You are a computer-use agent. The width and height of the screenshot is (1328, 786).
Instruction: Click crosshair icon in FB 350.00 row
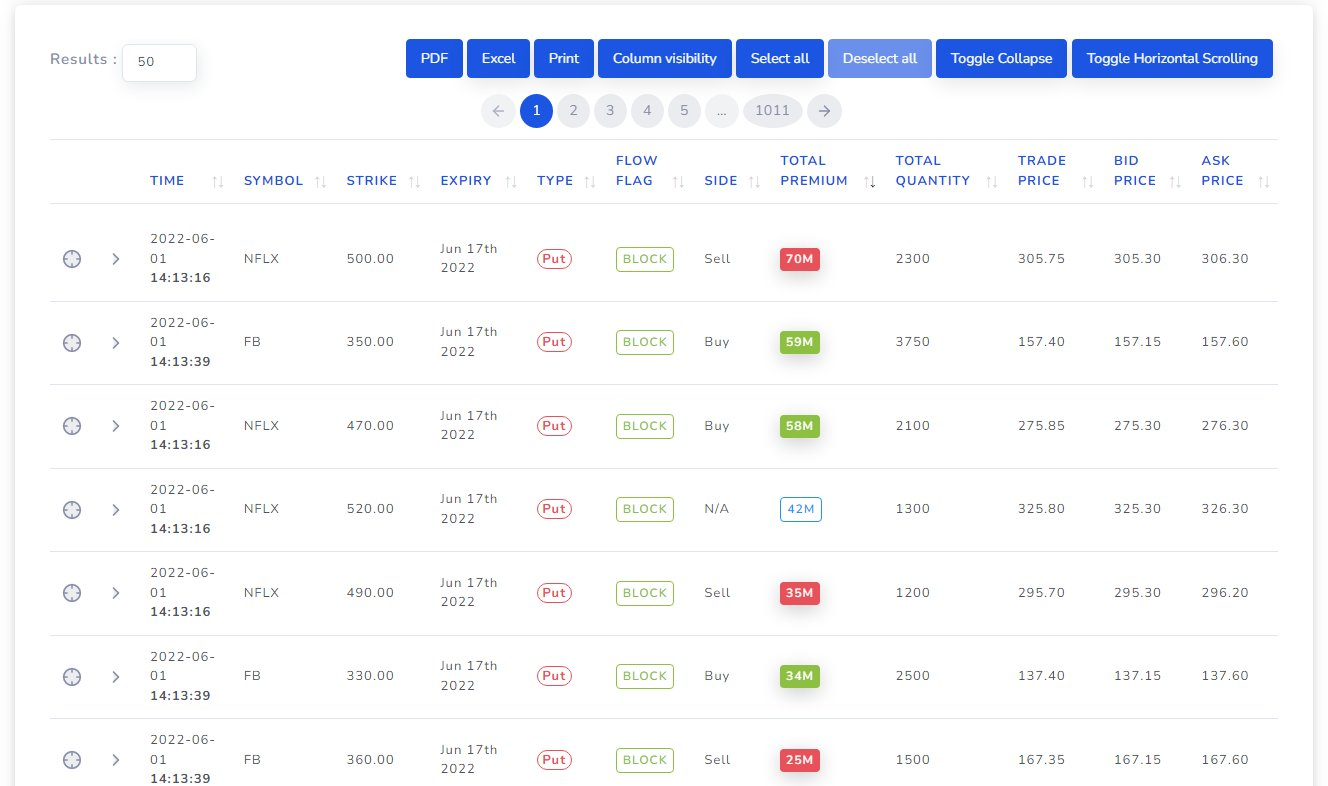tap(72, 342)
